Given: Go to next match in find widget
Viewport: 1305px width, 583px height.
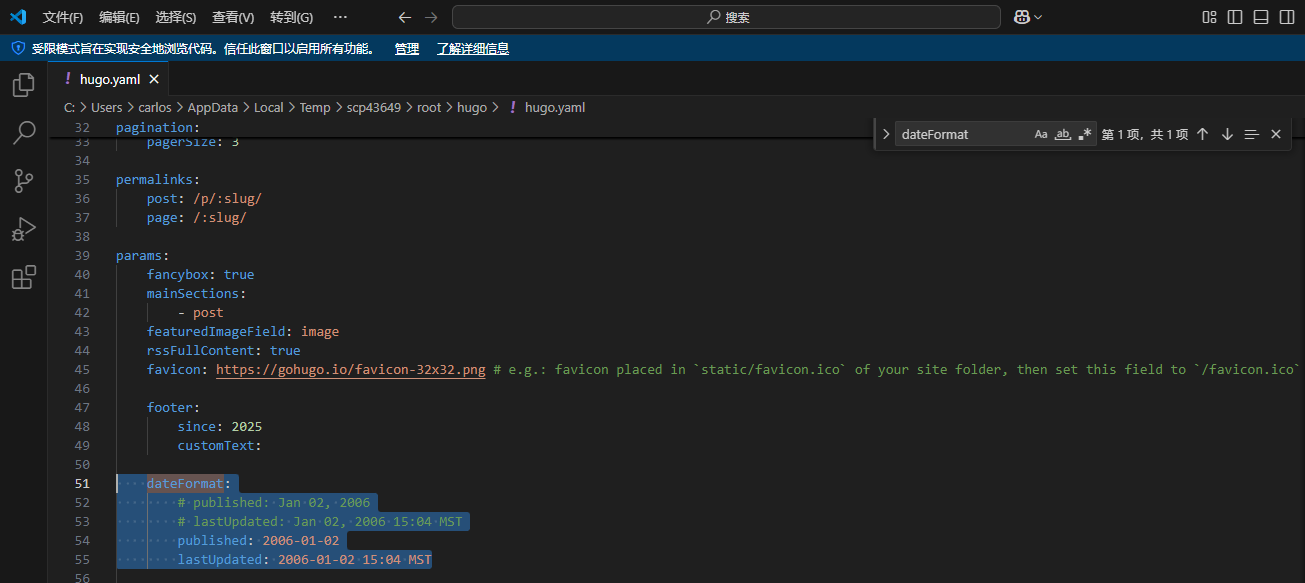Looking at the screenshot, I should pos(1227,134).
